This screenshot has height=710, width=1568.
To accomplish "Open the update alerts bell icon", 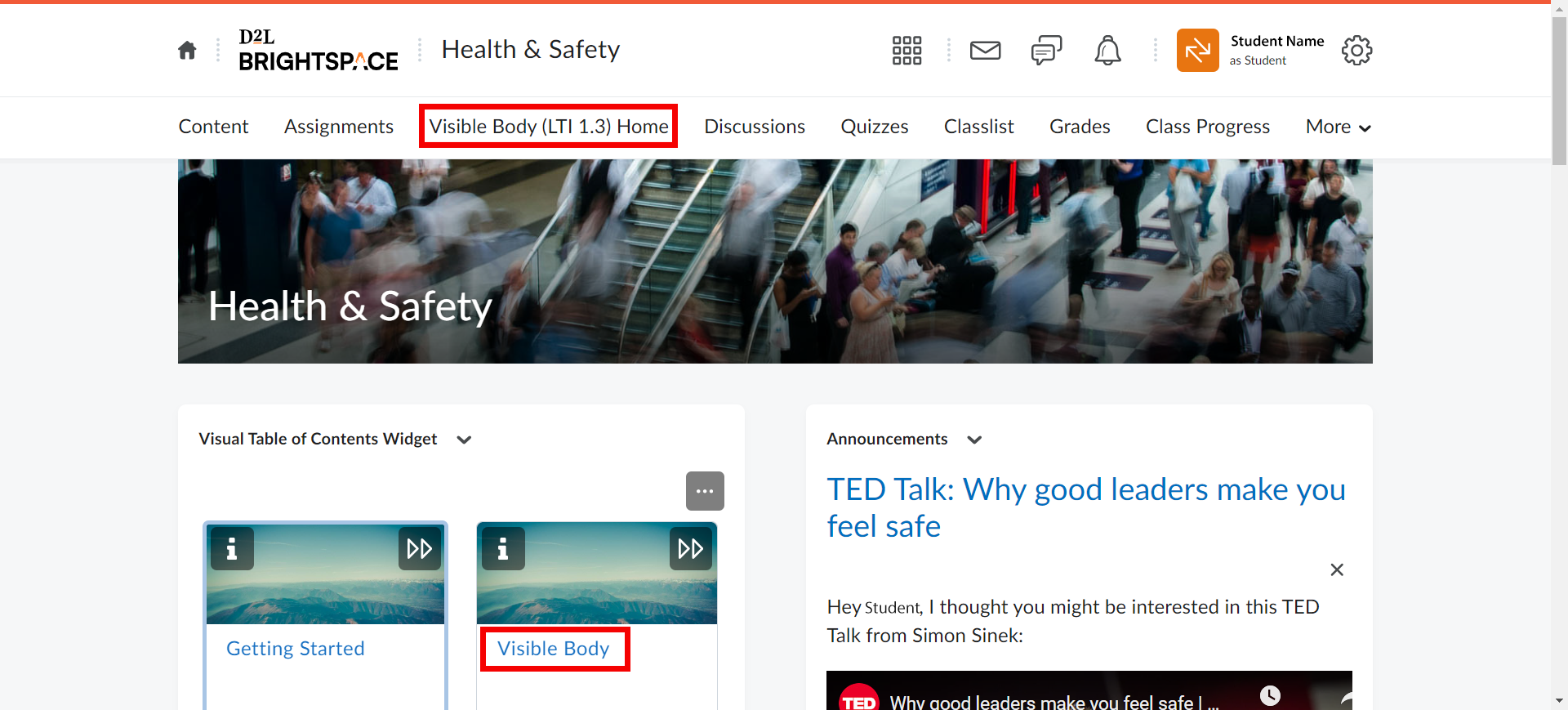I will click(1107, 51).
